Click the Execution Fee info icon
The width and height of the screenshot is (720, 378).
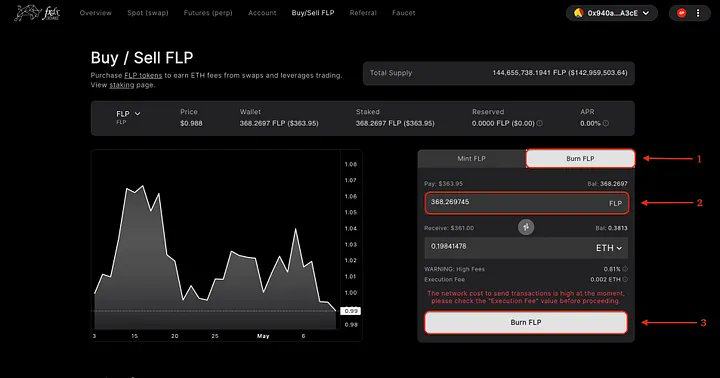625,279
